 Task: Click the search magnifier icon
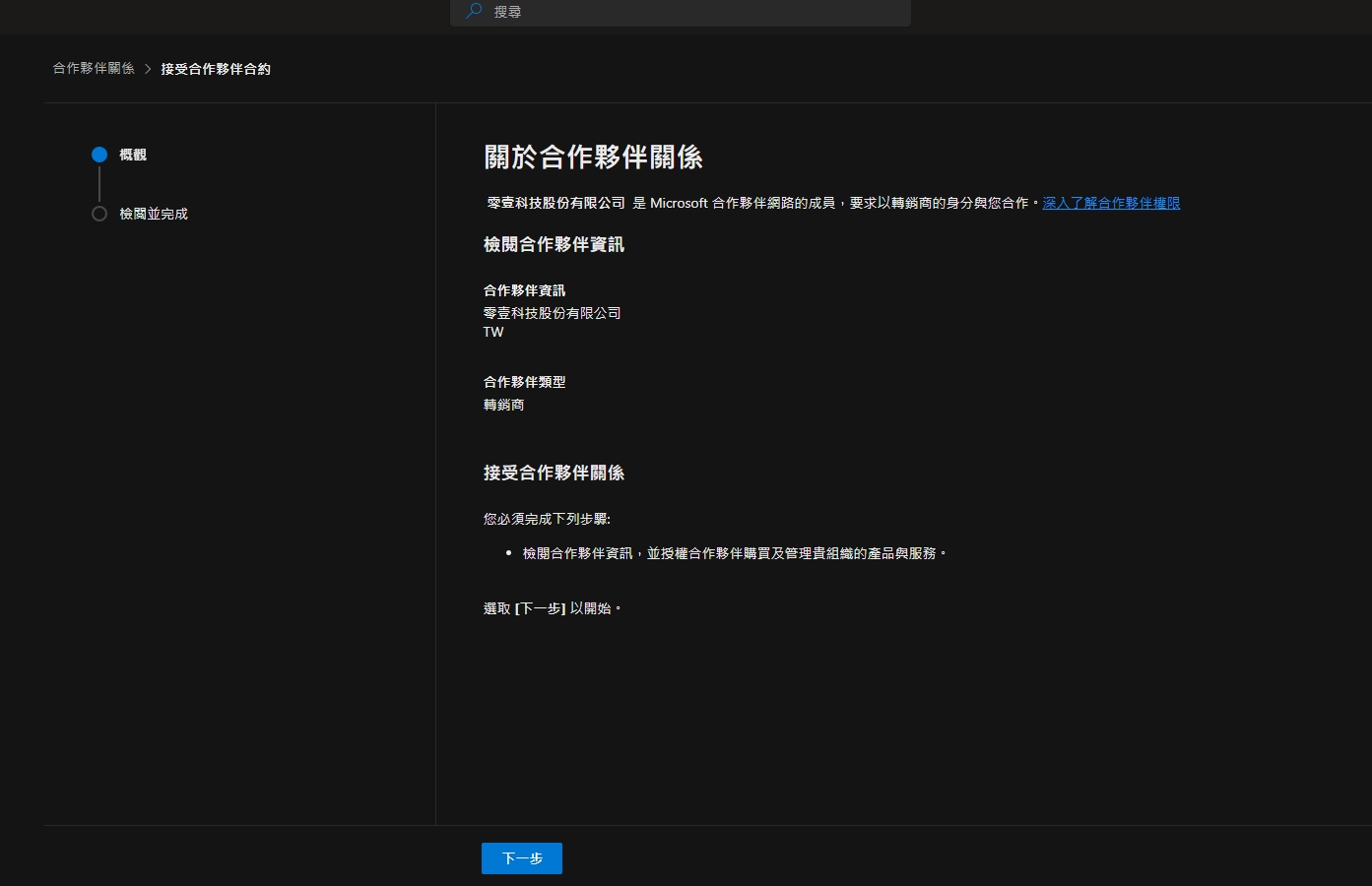pyautogui.click(x=474, y=11)
